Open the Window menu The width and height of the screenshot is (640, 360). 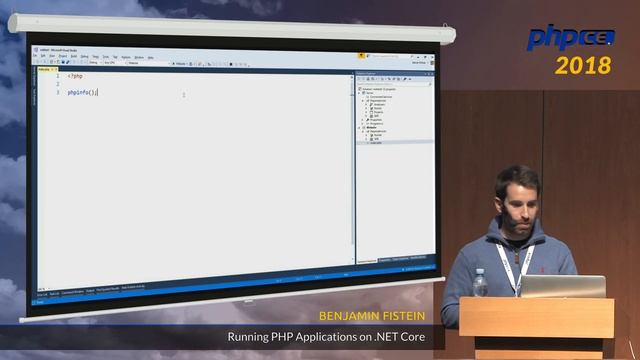coord(139,57)
